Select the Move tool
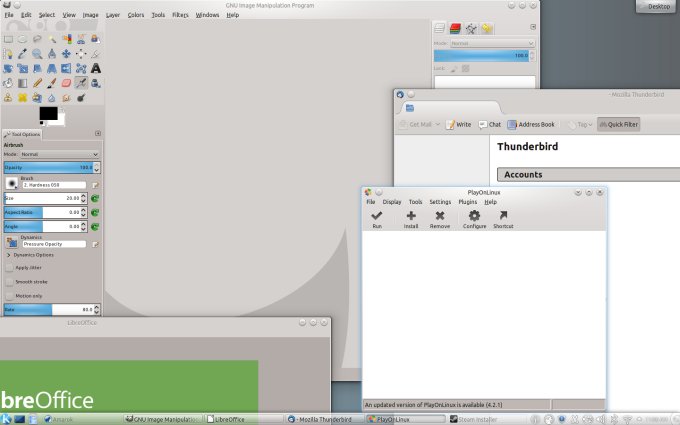 point(66,54)
